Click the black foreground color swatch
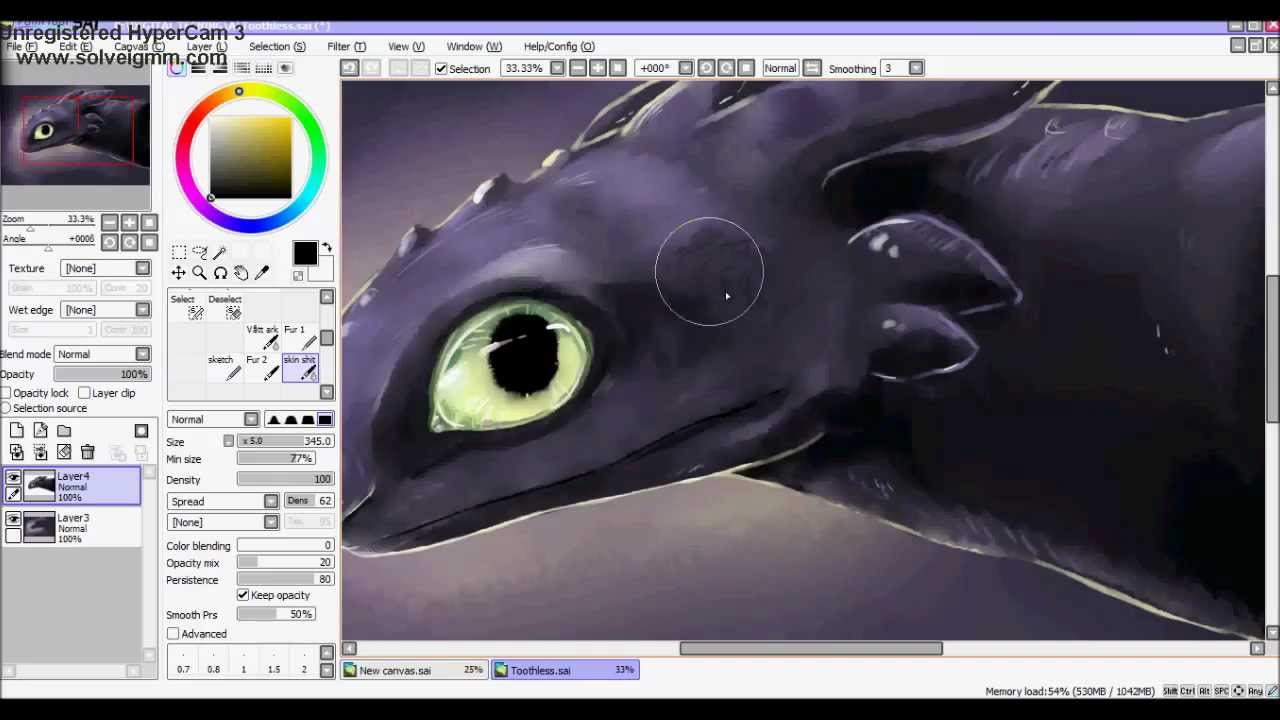The height and width of the screenshot is (720, 1280). click(305, 254)
